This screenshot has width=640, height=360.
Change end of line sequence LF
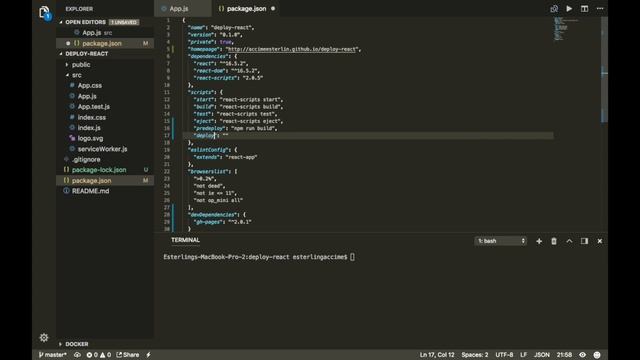click(523, 355)
